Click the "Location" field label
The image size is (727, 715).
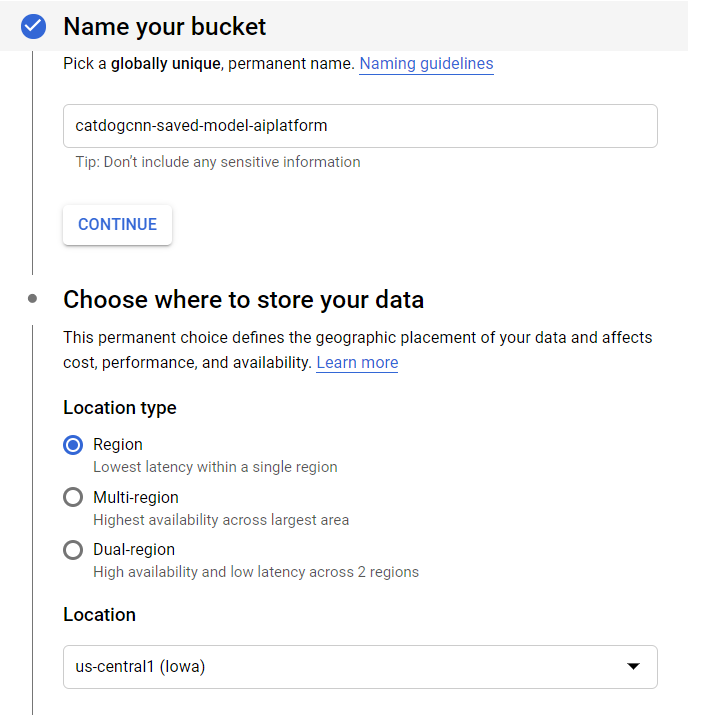[99, 615]
